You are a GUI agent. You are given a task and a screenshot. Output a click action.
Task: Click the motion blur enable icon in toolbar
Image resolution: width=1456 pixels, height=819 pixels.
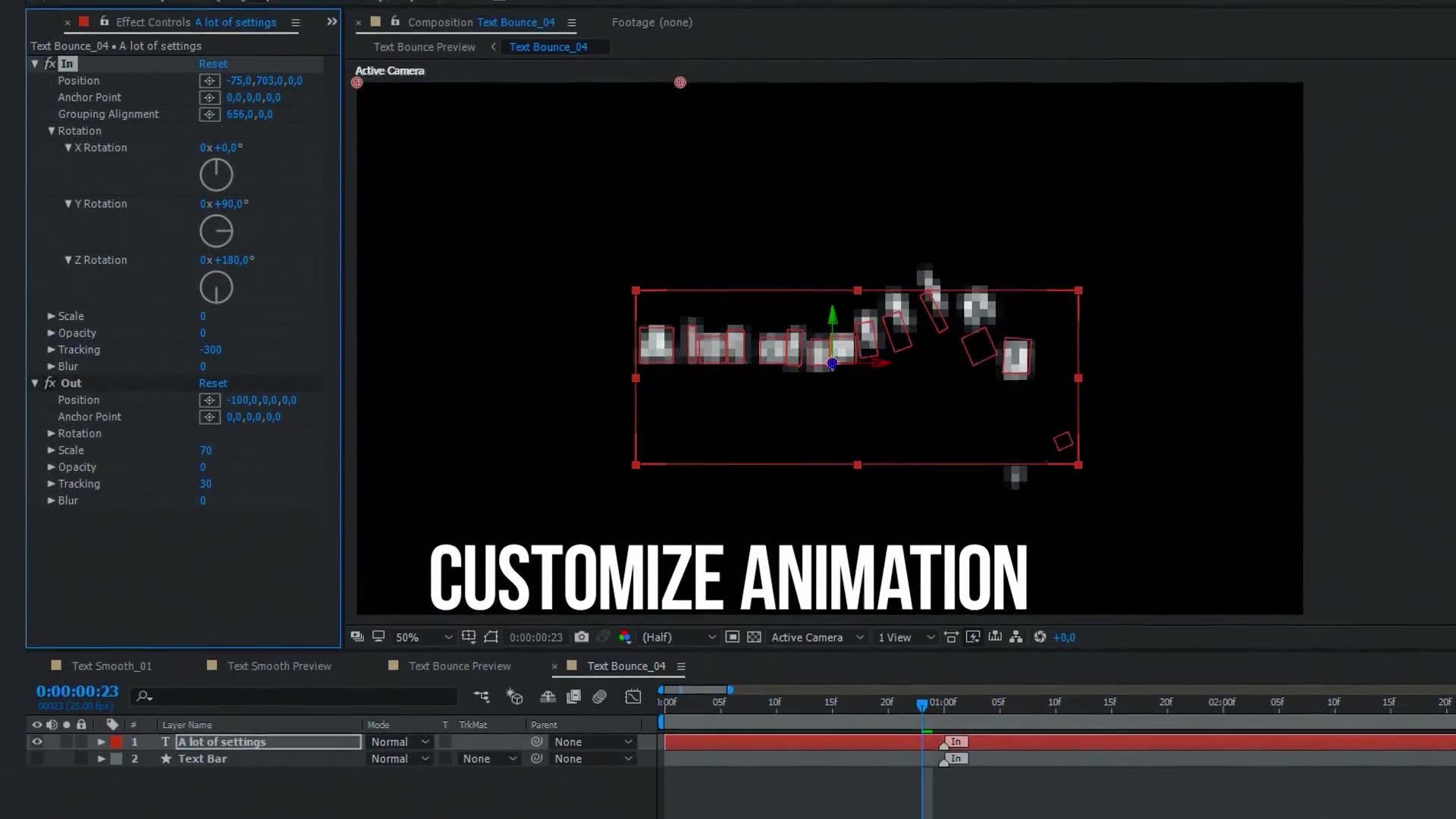600,697
